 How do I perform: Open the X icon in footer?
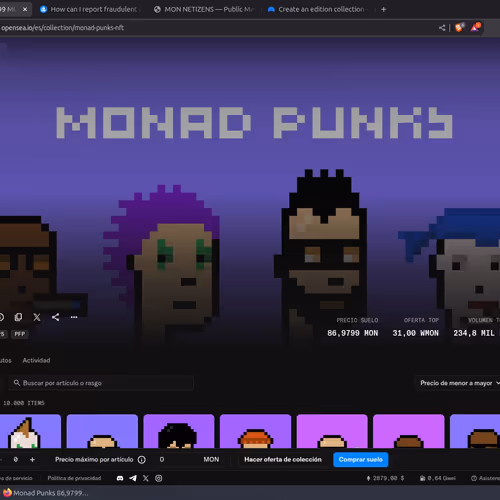146,478
